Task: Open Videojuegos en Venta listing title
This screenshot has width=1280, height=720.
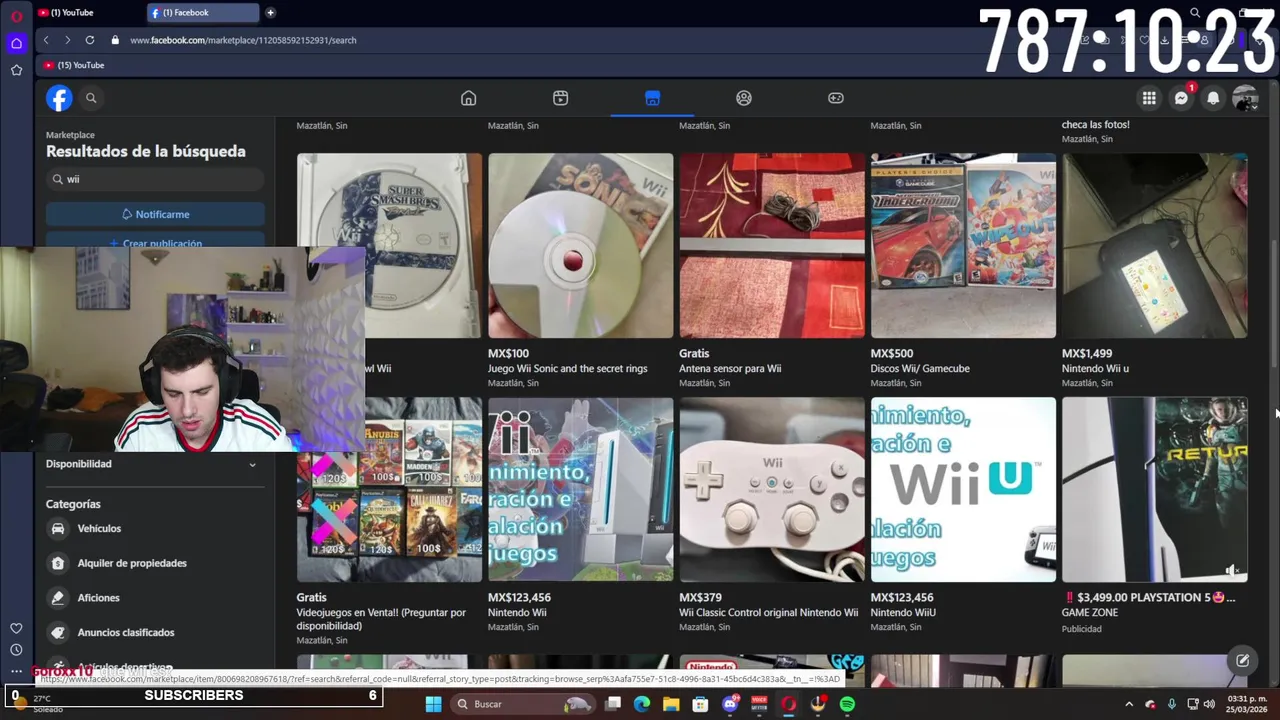Action: coord(381,619)
